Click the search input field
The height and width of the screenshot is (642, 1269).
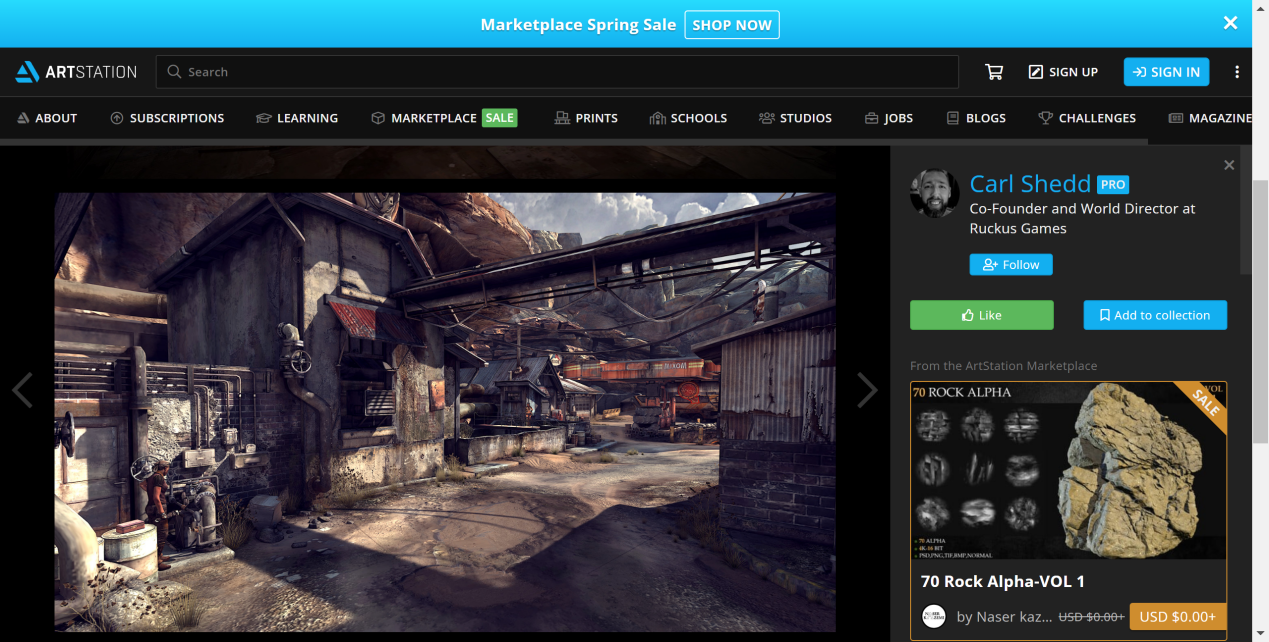point(556,72)
